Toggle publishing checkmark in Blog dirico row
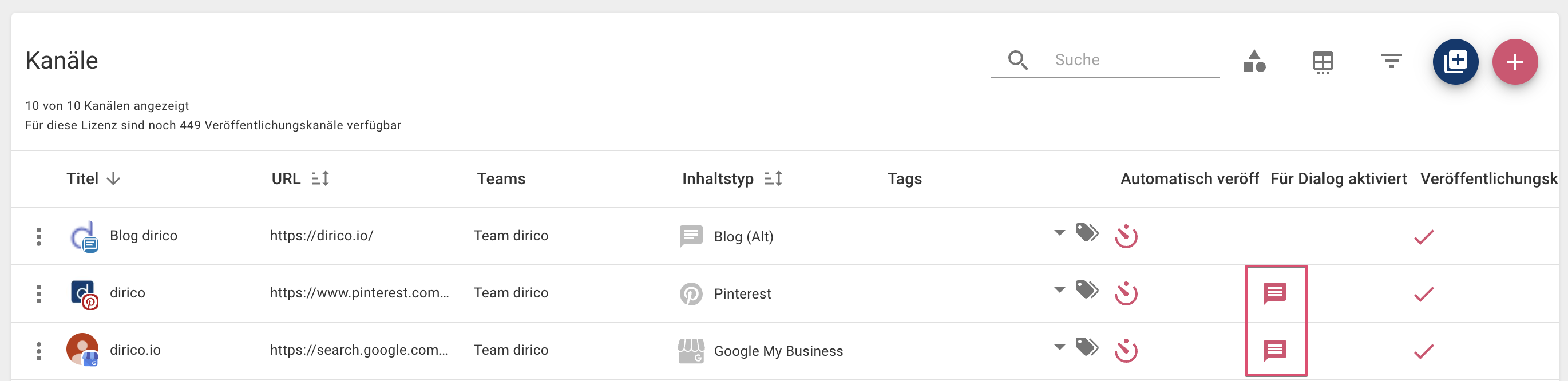This screenshot has height=381, width=1568. click(x=1423, y=237)
